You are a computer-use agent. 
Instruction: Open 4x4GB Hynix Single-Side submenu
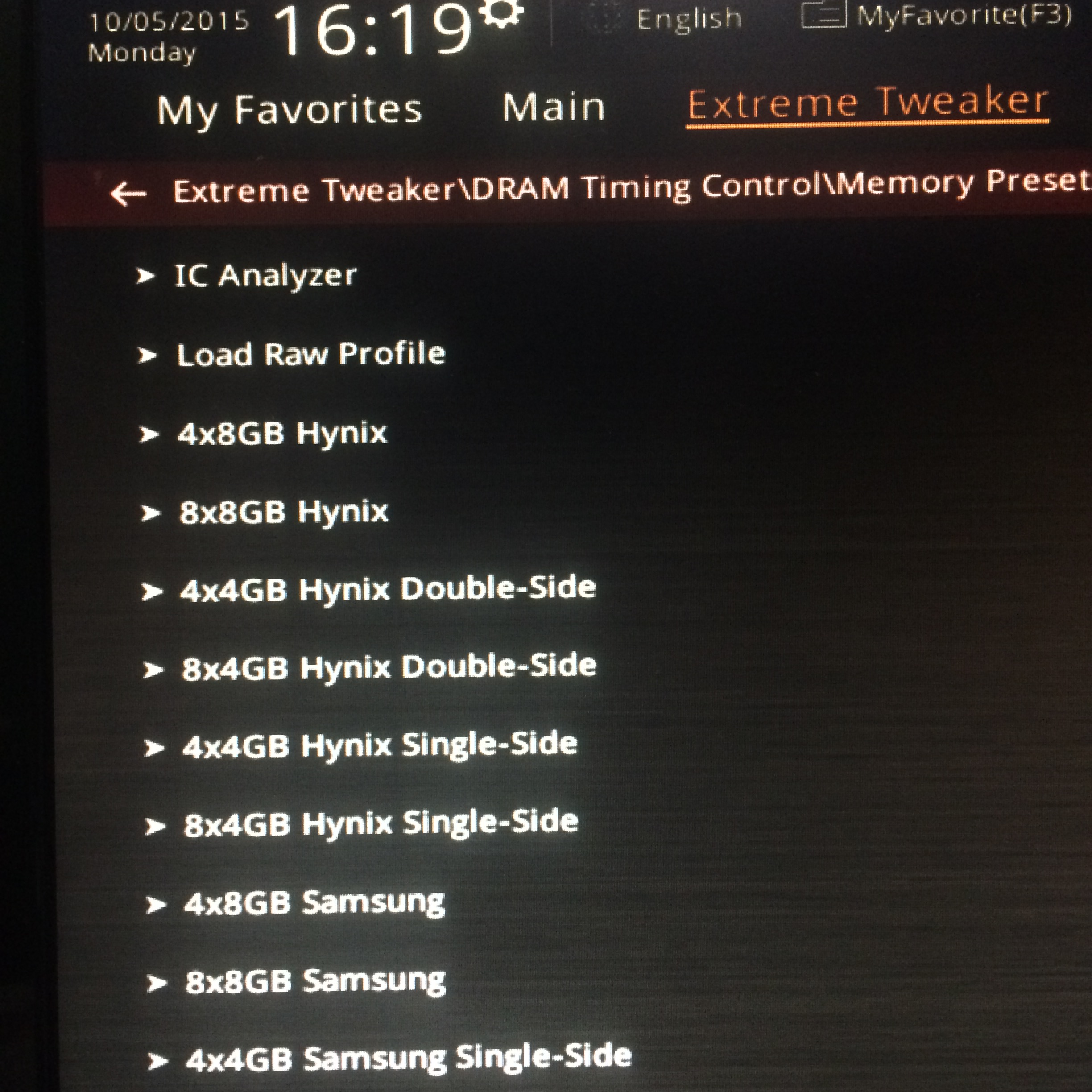(380, 745)
